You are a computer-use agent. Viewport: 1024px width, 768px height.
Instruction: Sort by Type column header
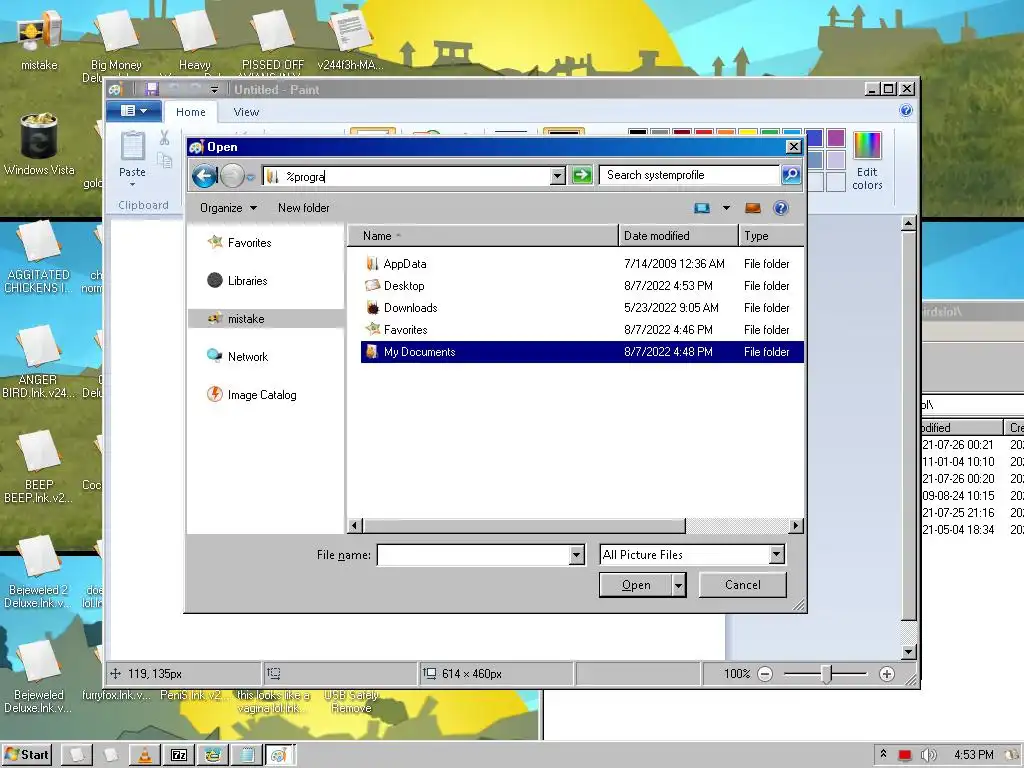coord(771,236)
